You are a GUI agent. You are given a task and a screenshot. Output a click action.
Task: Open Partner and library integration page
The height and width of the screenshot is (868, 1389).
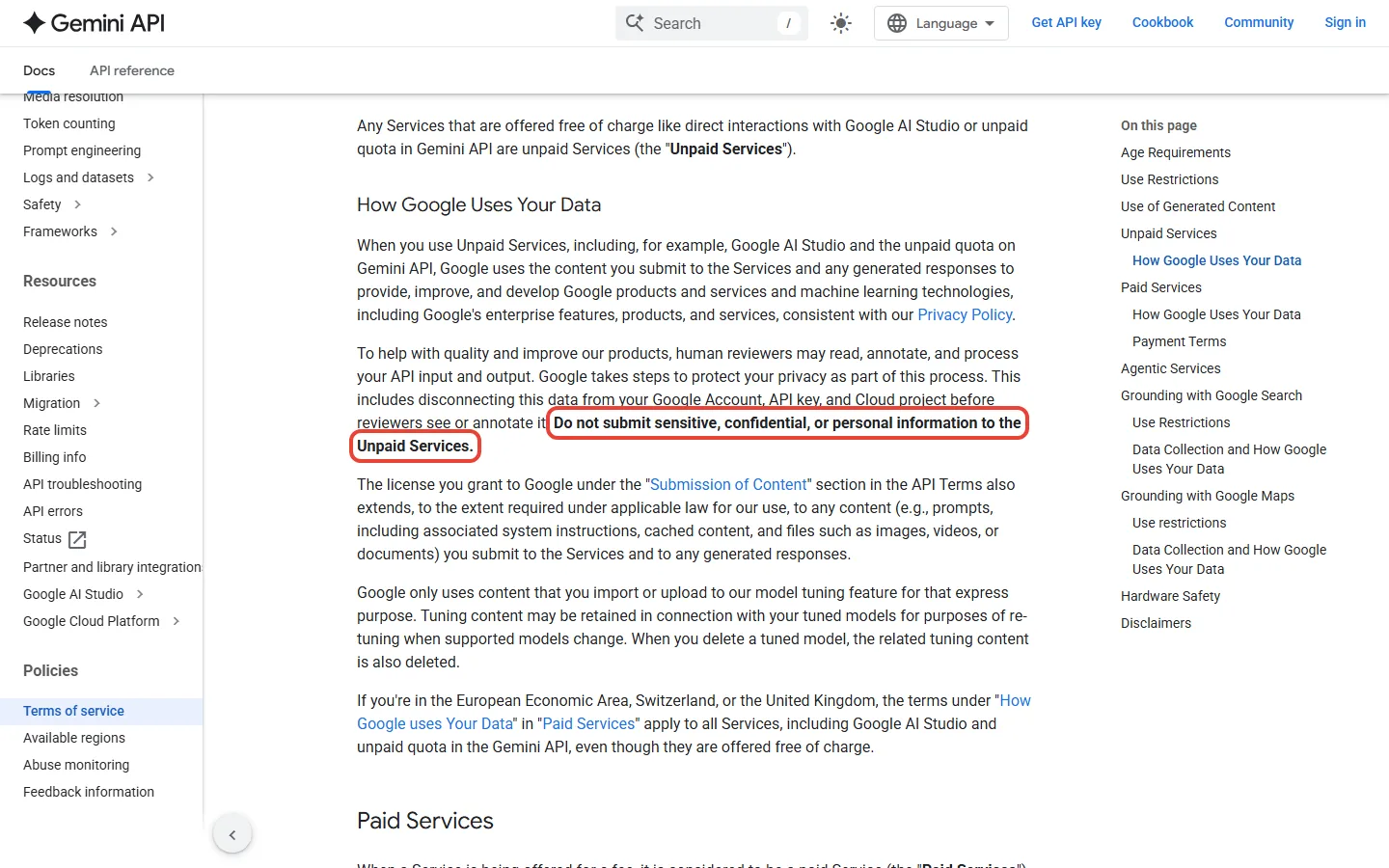point(112,567)
